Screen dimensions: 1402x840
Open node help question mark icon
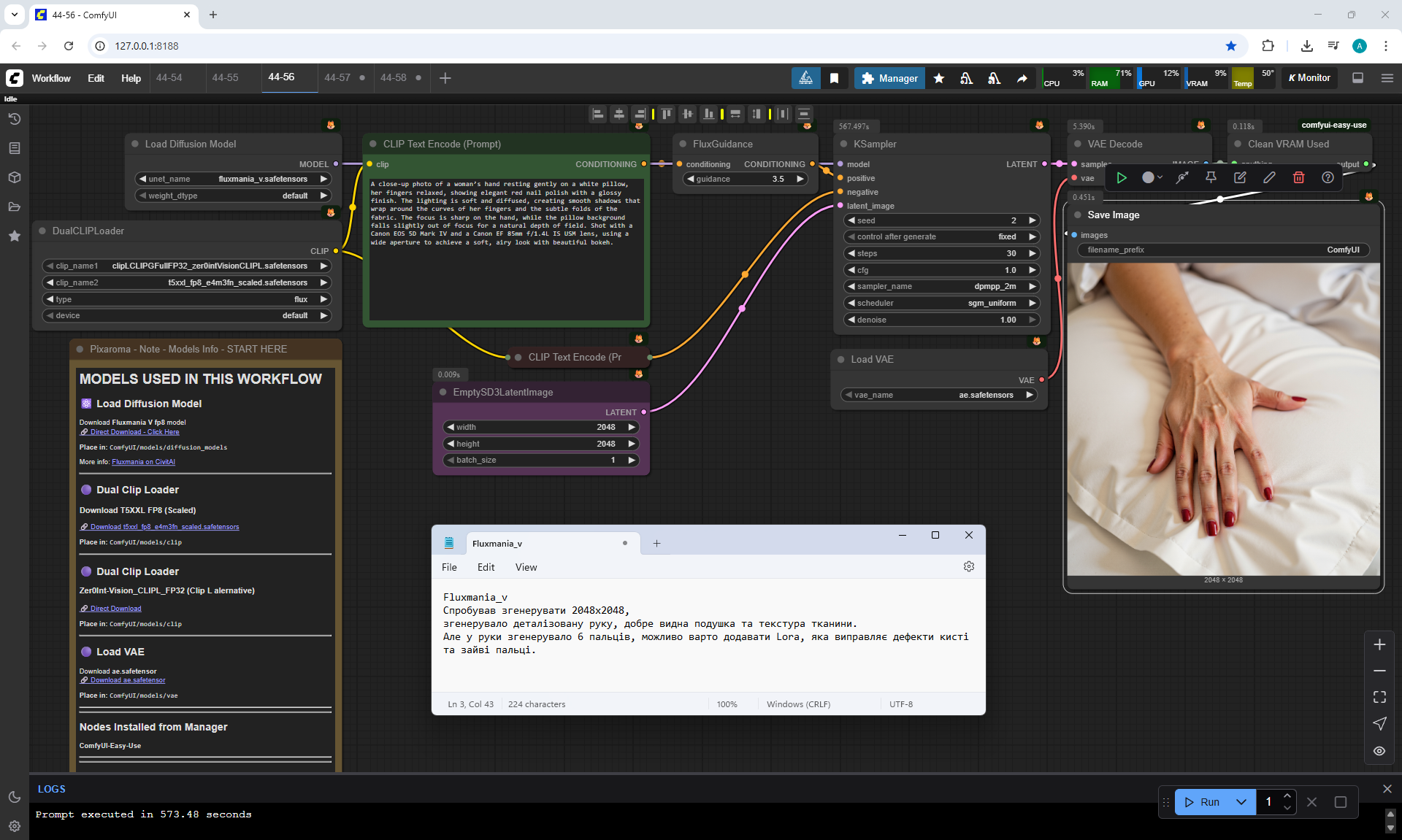1328,177
